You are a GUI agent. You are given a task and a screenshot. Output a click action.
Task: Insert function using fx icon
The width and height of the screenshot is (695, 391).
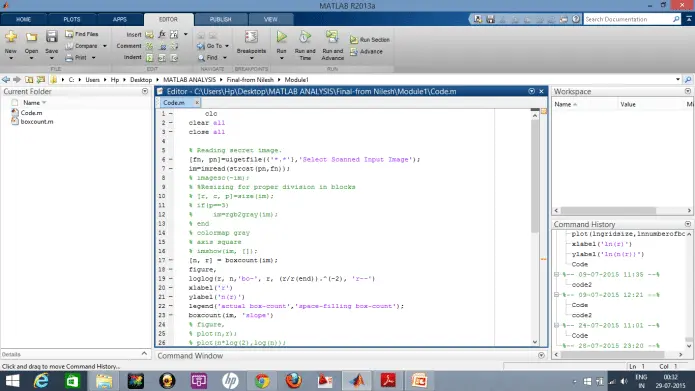[x=162, y=34]
